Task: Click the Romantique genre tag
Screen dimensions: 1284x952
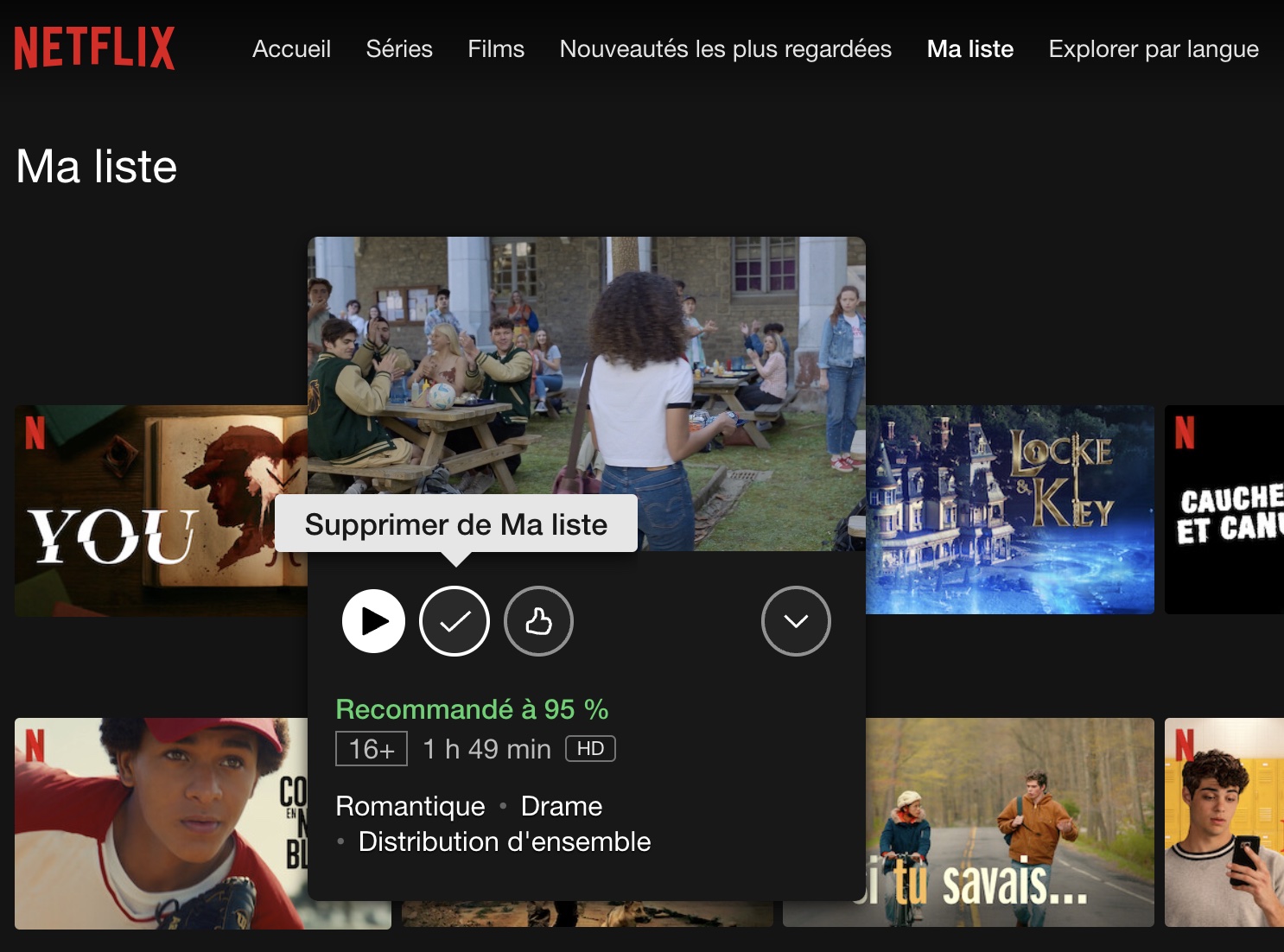Action: [410, 806]
